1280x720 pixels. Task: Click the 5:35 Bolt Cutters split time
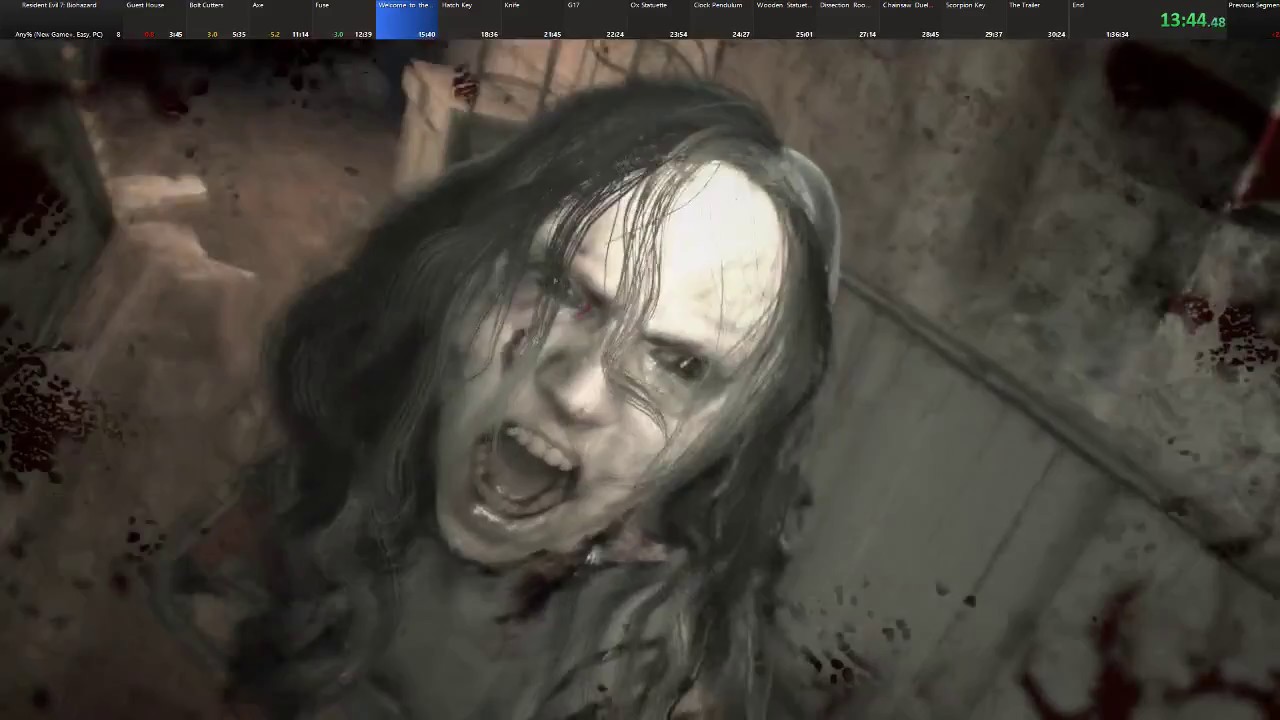click(x=238, y=35)
